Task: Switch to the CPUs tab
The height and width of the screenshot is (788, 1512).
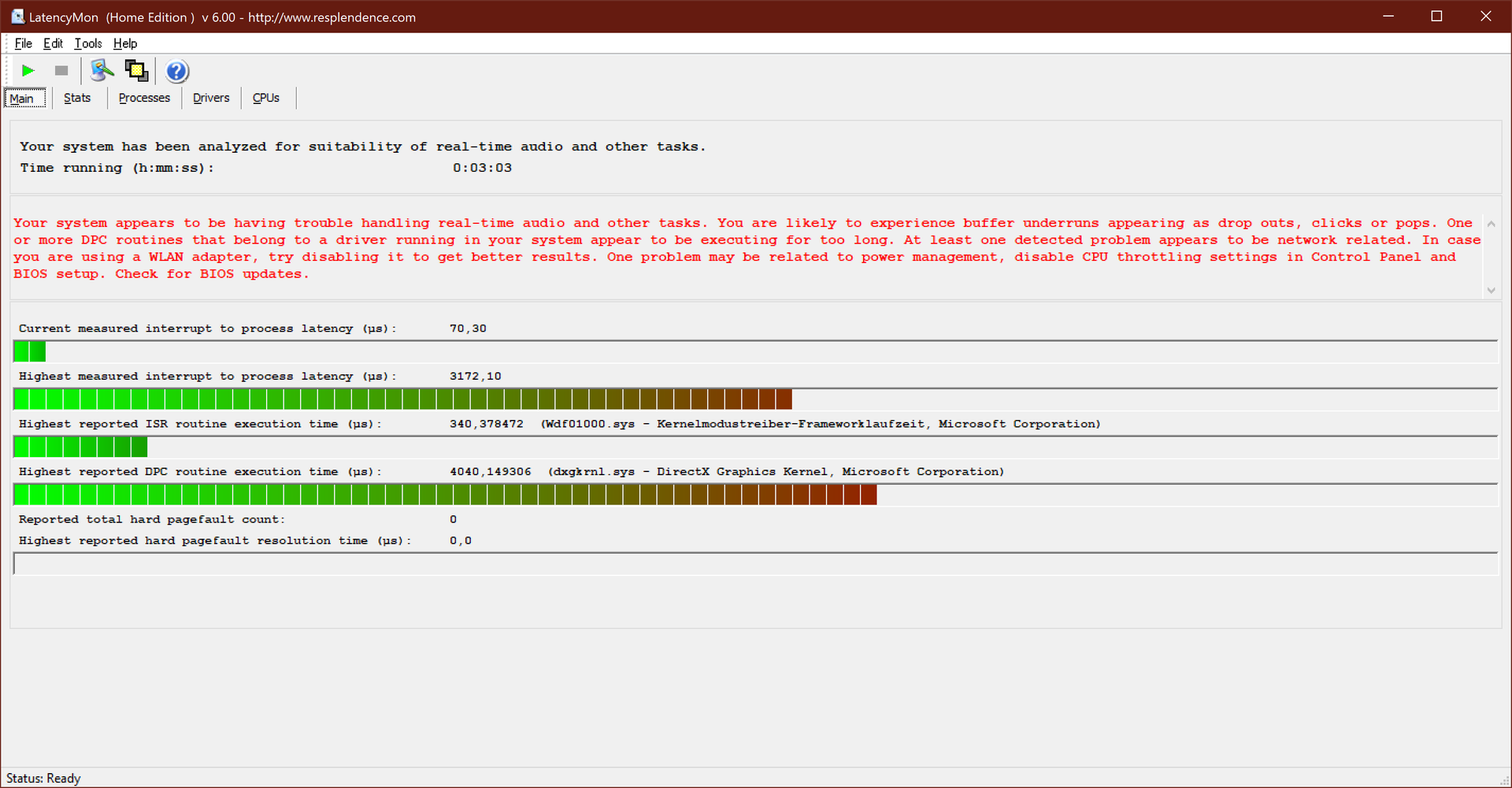Action: (266, 98)
